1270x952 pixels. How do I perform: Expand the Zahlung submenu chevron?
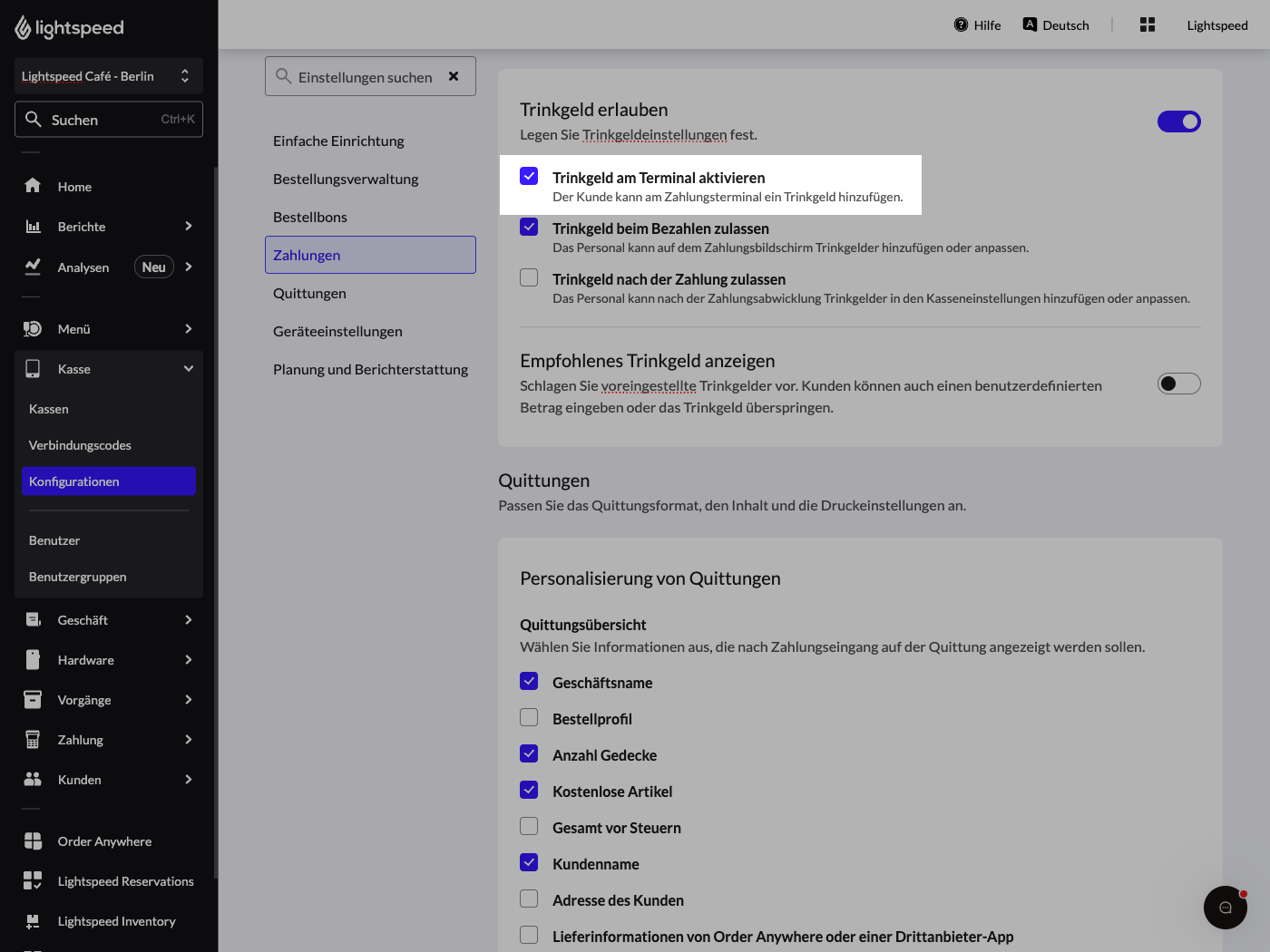pos(189,739)
